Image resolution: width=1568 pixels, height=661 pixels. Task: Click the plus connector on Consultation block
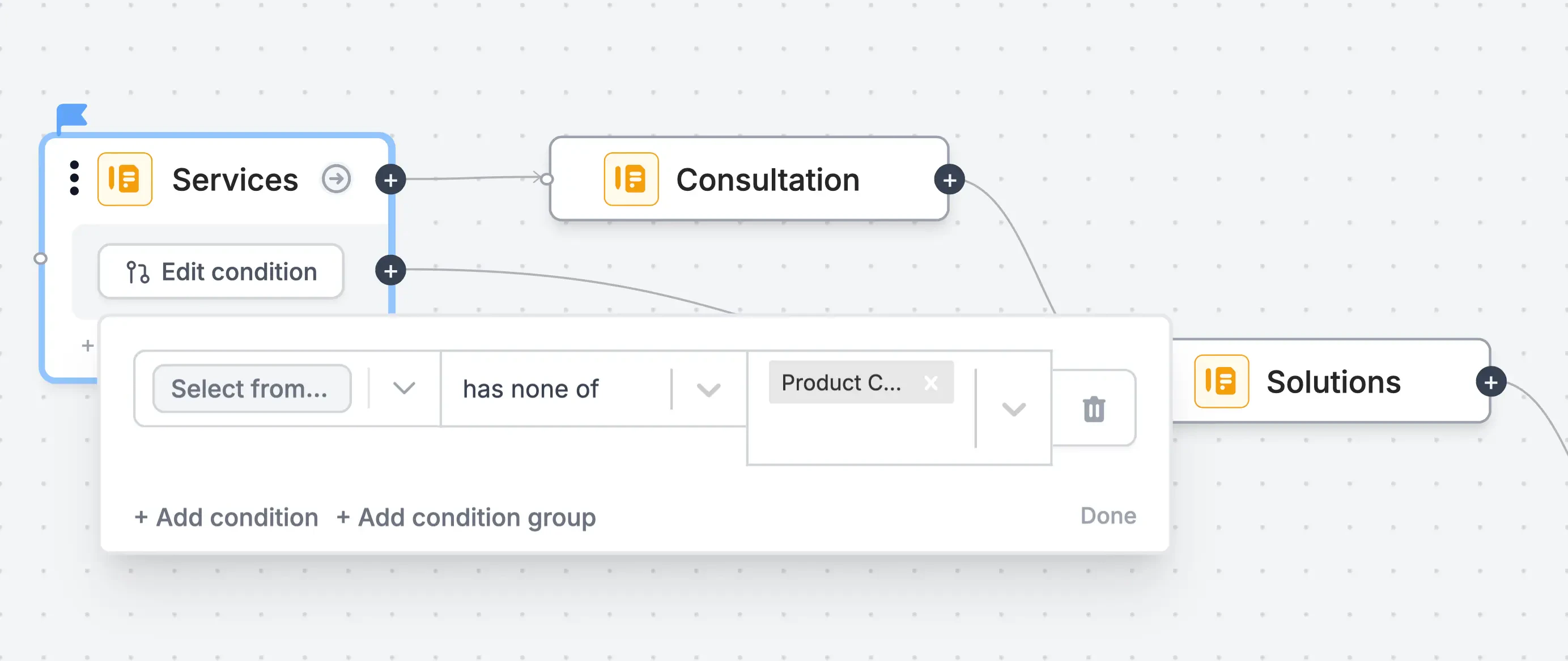pyautogui.click(x=950, y=180)
